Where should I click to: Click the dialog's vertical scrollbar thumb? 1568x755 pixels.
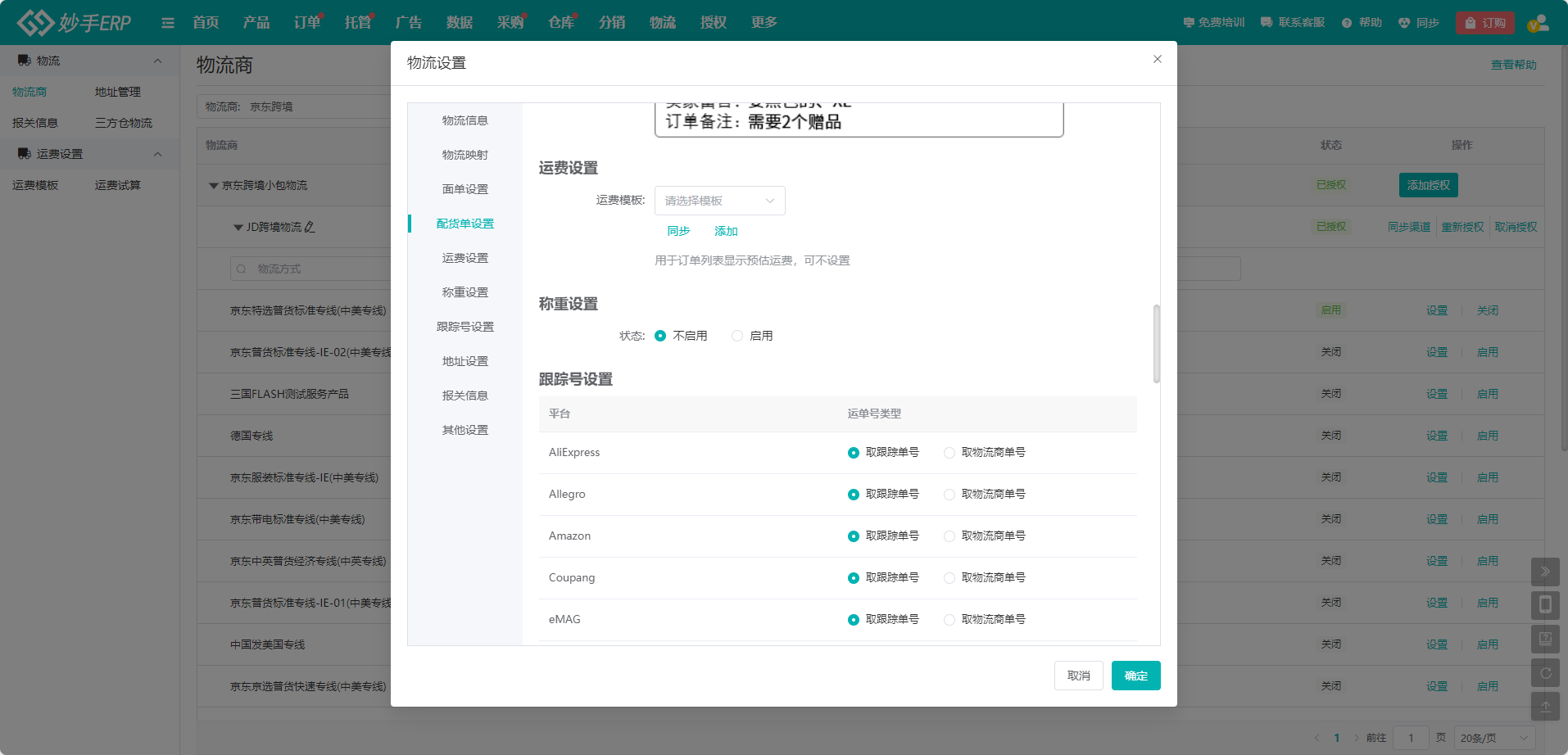pos(1157,344)
